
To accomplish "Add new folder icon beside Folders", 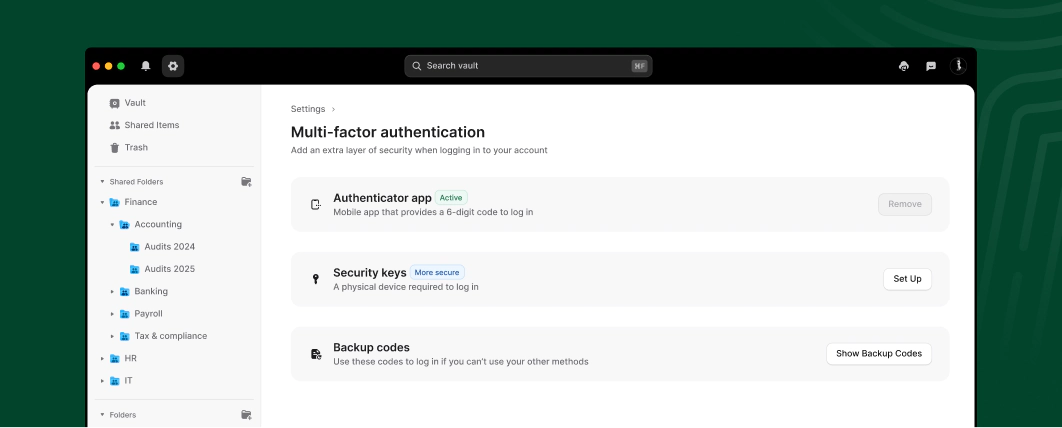I will pyautogui.click(x=247, y=414).
